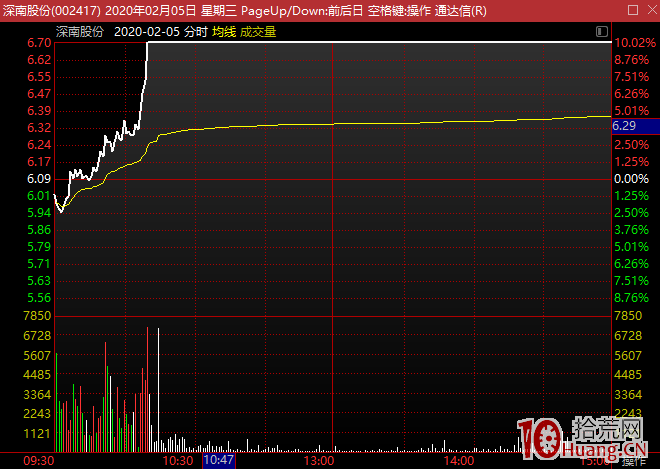
Task: Click the 6.01 price axis label
Action: (39, 196)
